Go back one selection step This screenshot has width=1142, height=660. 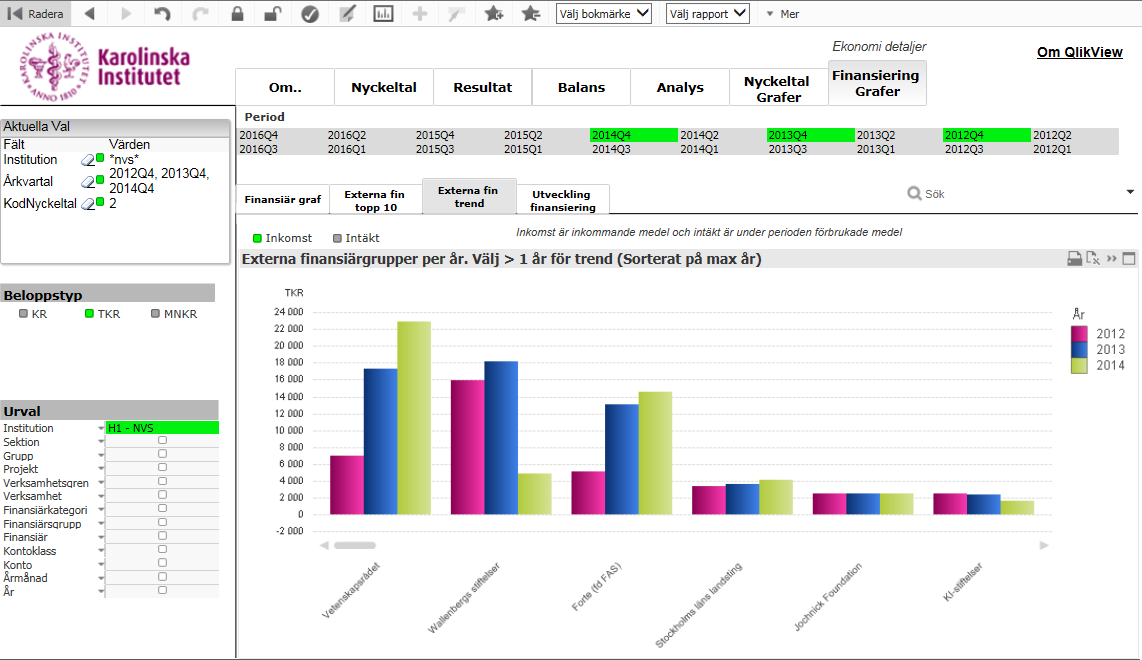tap(90, 14)
